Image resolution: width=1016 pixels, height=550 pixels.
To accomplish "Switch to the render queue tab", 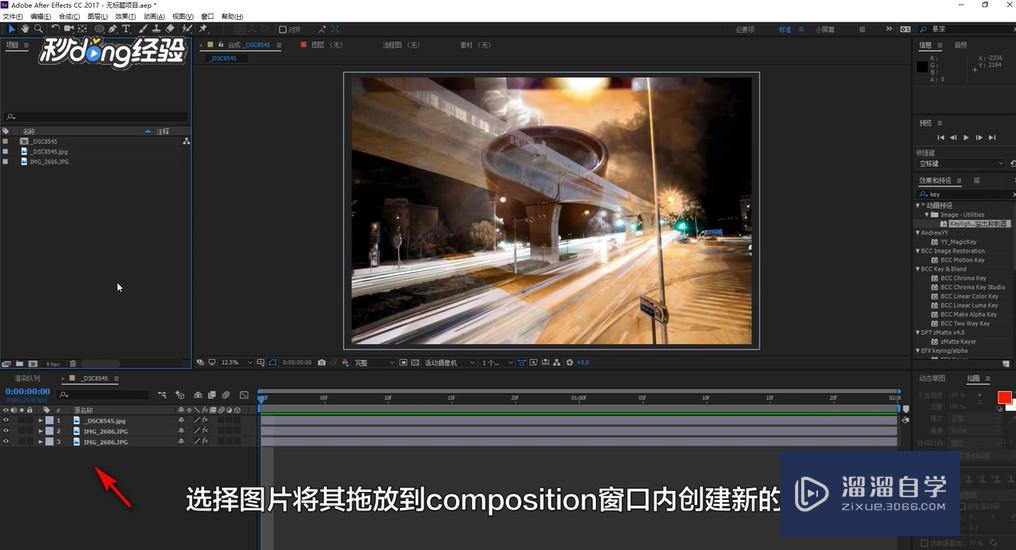I will click(x=28, y=378).
